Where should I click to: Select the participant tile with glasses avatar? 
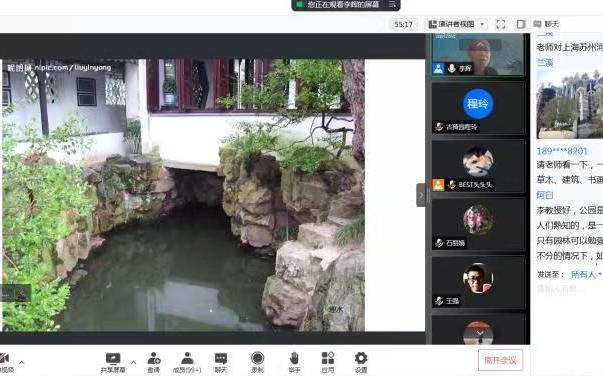tap(478, 283)
